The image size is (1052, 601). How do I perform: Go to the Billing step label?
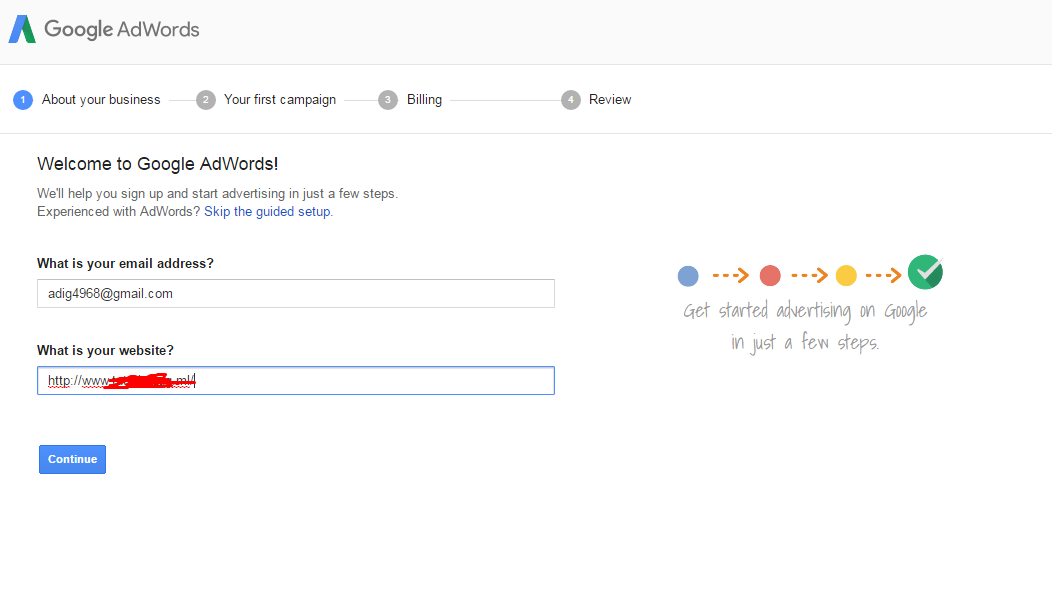tap(424, 100)
